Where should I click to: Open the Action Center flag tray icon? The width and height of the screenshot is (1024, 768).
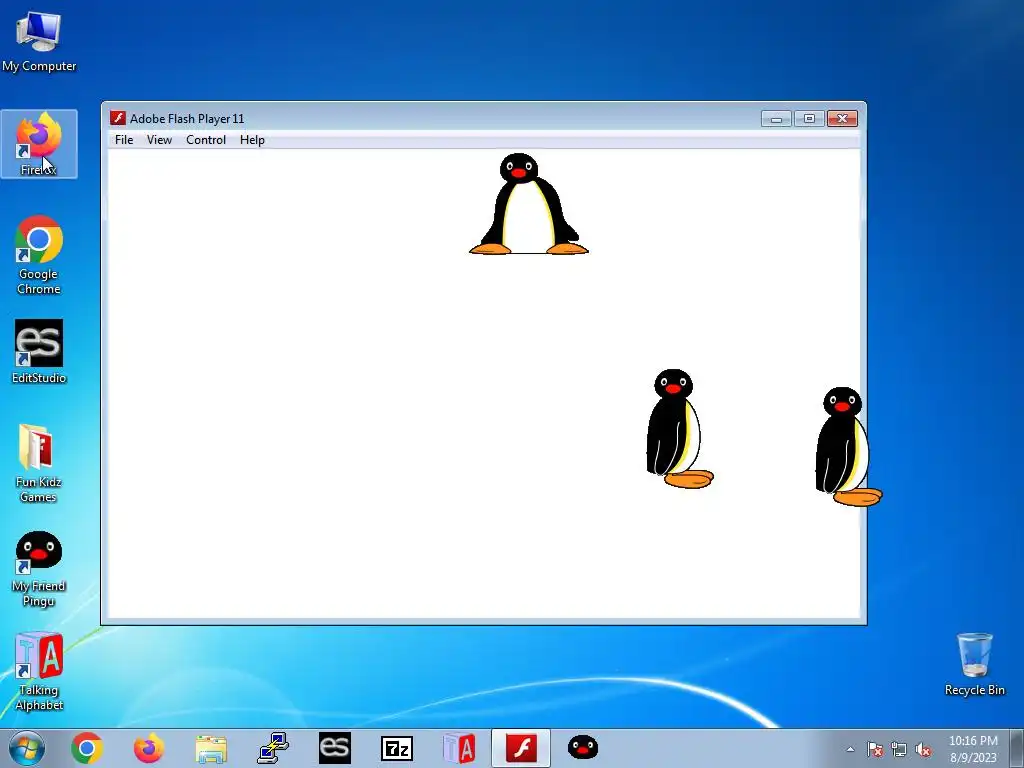[x=875, y=749]
